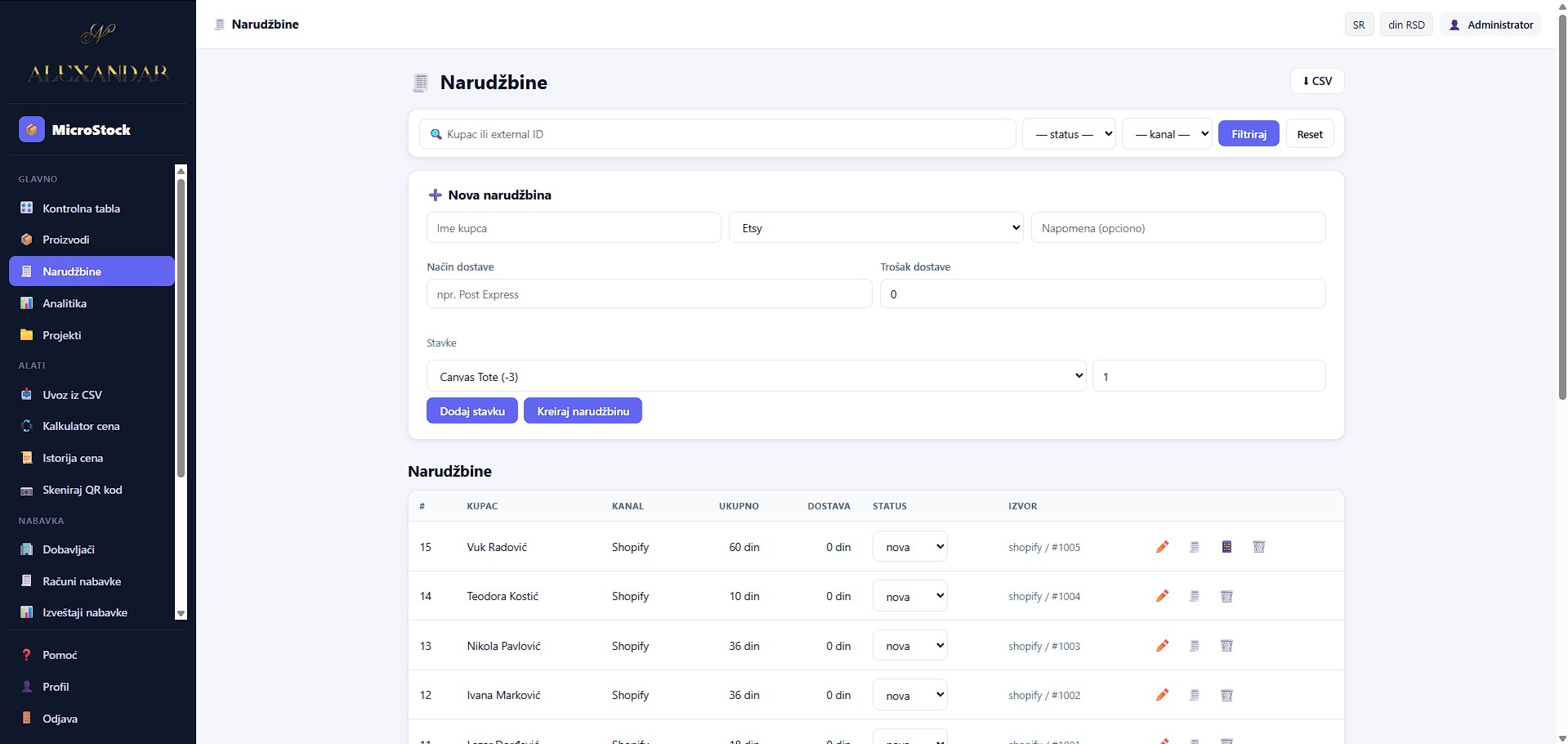Edit Teodora Kostić order with pencil icon

1162,596
